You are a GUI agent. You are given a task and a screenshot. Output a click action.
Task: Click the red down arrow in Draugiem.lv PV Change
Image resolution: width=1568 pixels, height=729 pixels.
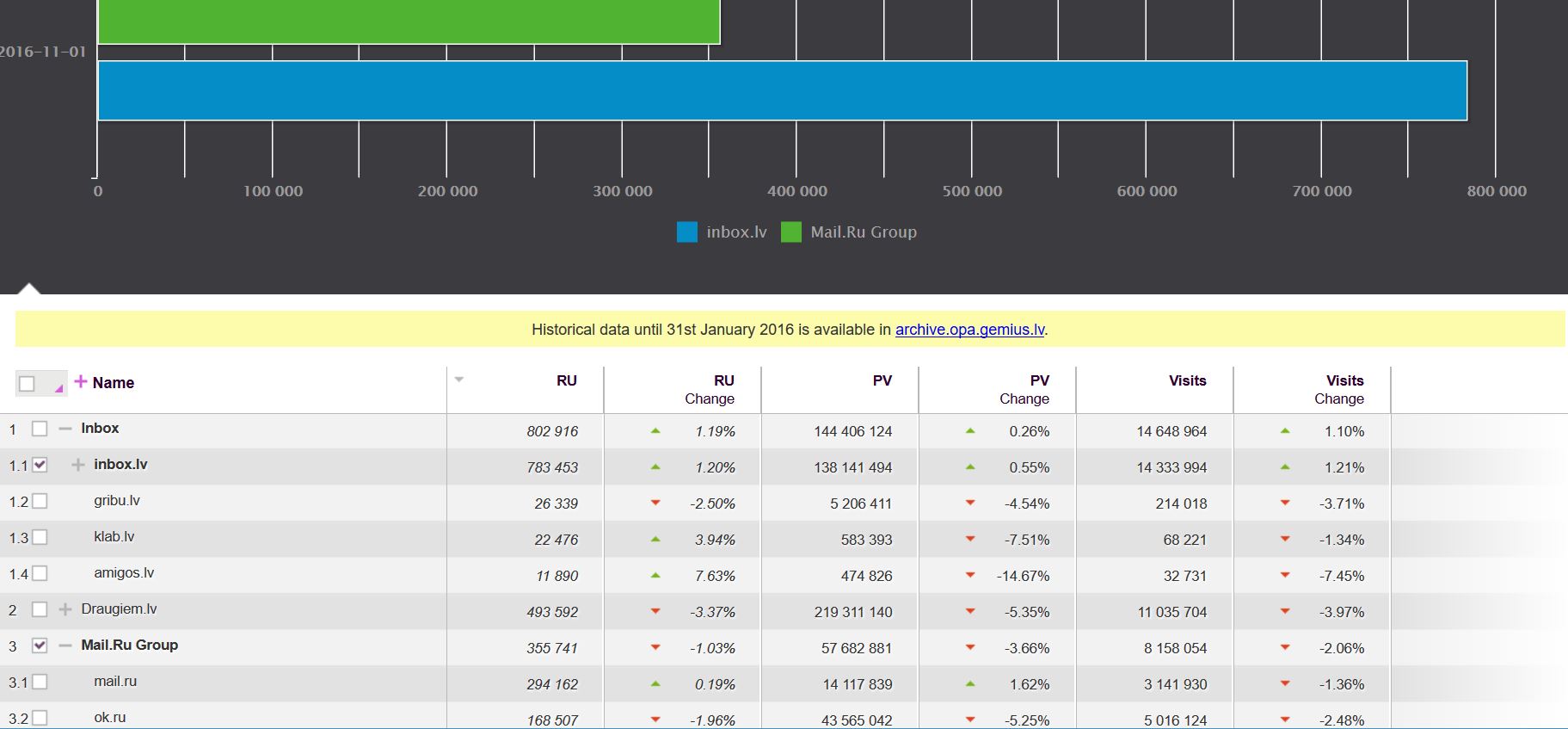point(970,611)
